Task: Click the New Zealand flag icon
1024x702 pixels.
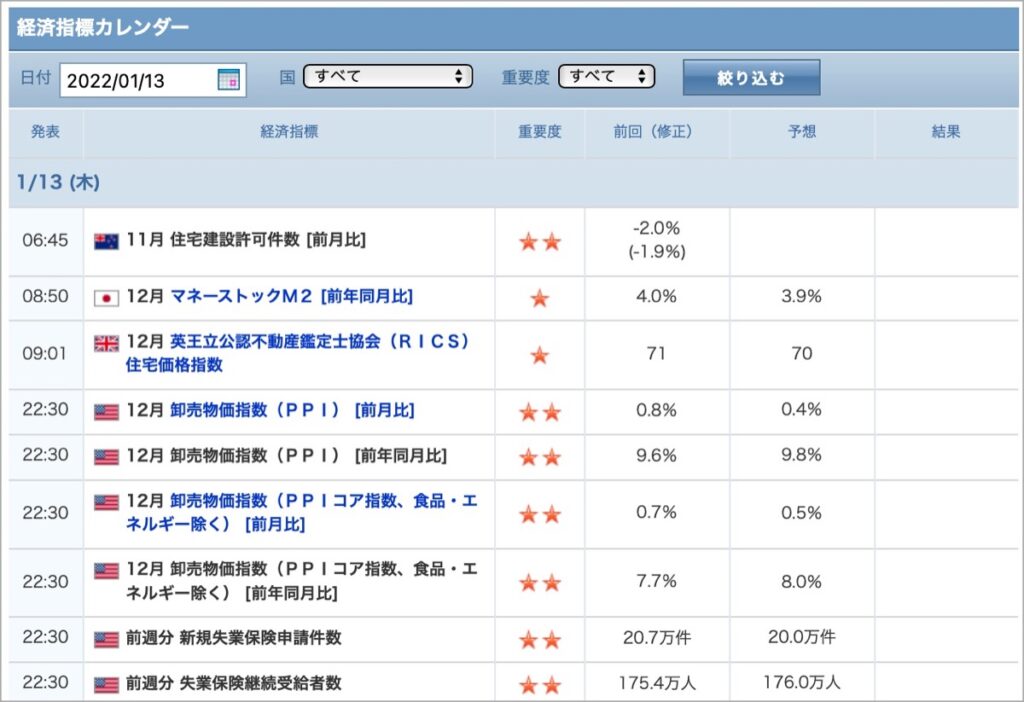Action: [106, 242]
